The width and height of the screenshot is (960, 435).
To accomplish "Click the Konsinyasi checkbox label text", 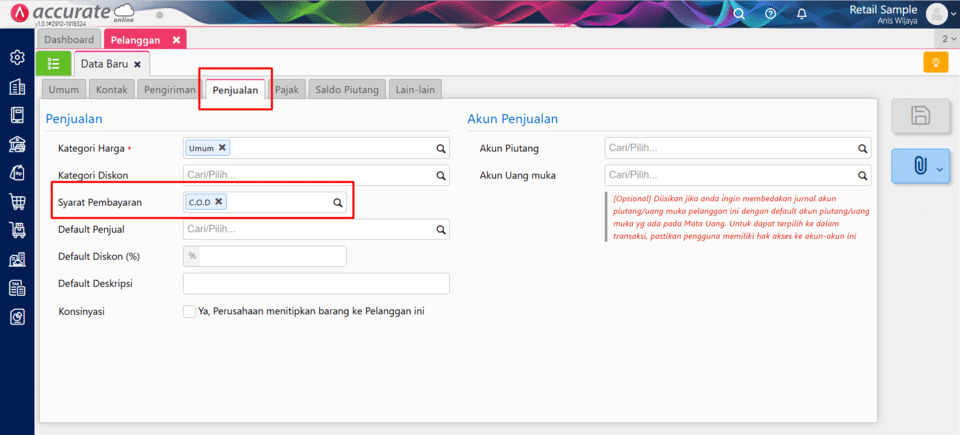I will click(x=312, y=311).
